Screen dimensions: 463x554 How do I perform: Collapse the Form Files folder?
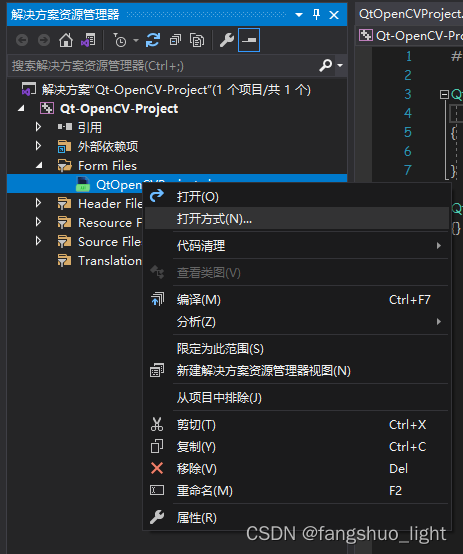[39, 165]
